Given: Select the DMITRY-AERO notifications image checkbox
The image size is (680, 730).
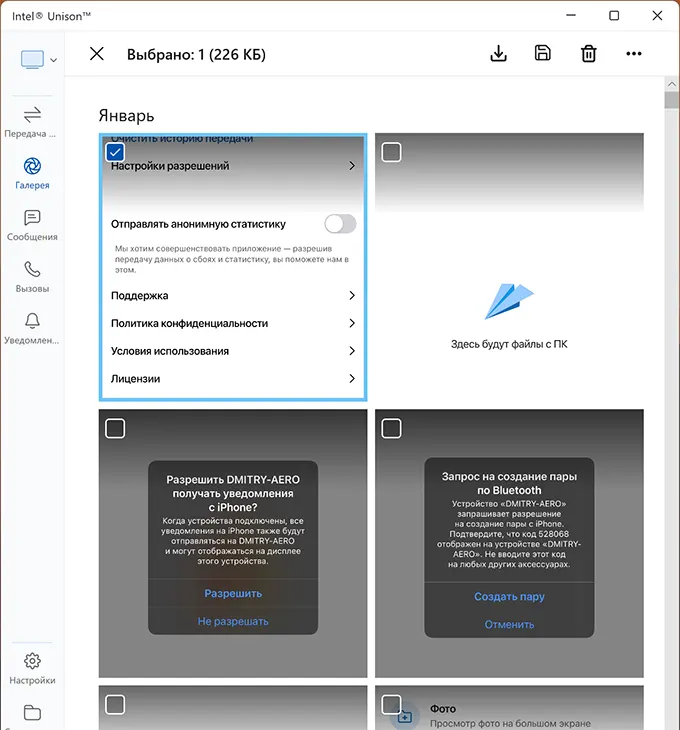Looking at the screenshot, I should 115,428.
